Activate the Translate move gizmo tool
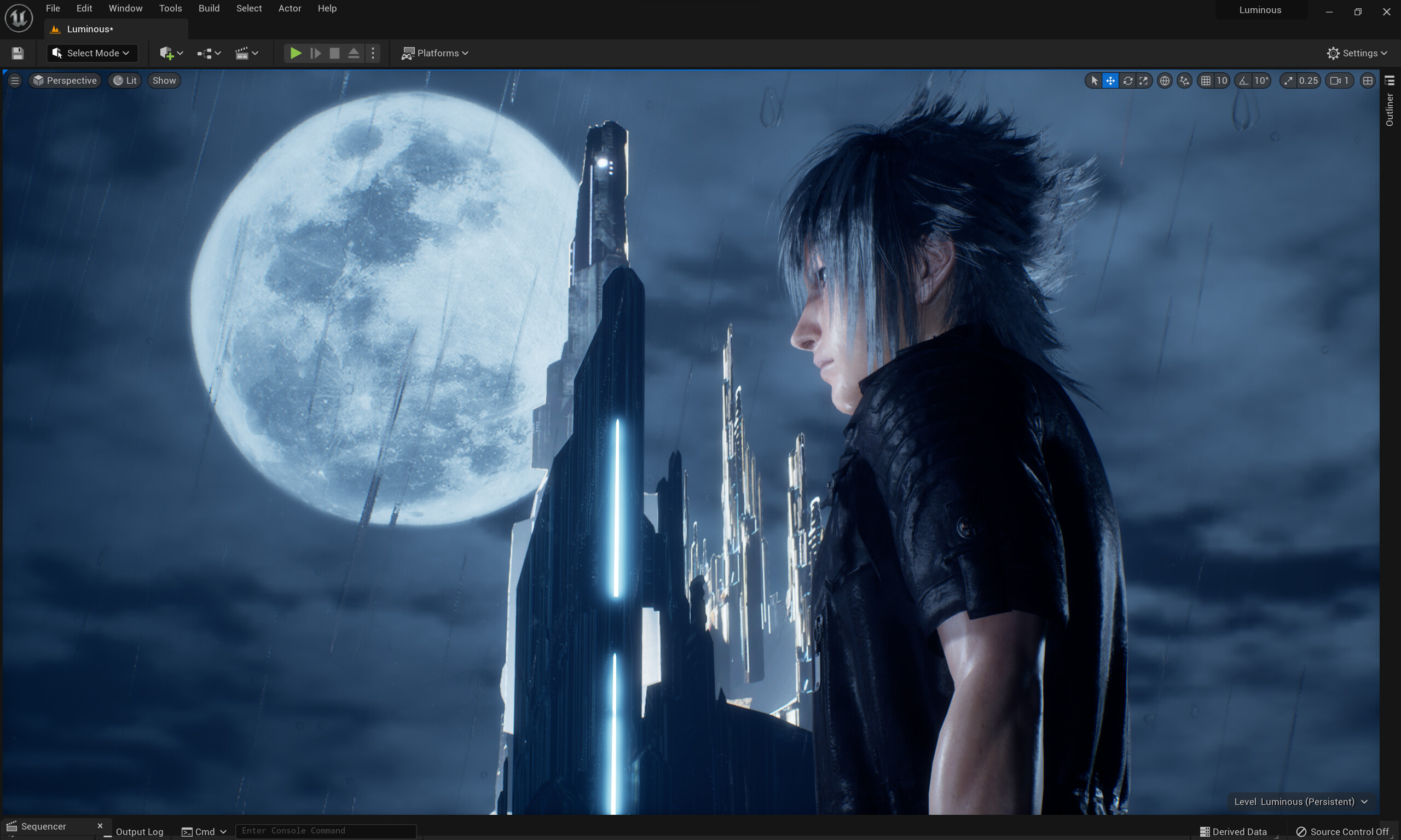The image size is (1401, 840). coord(1110,80)
